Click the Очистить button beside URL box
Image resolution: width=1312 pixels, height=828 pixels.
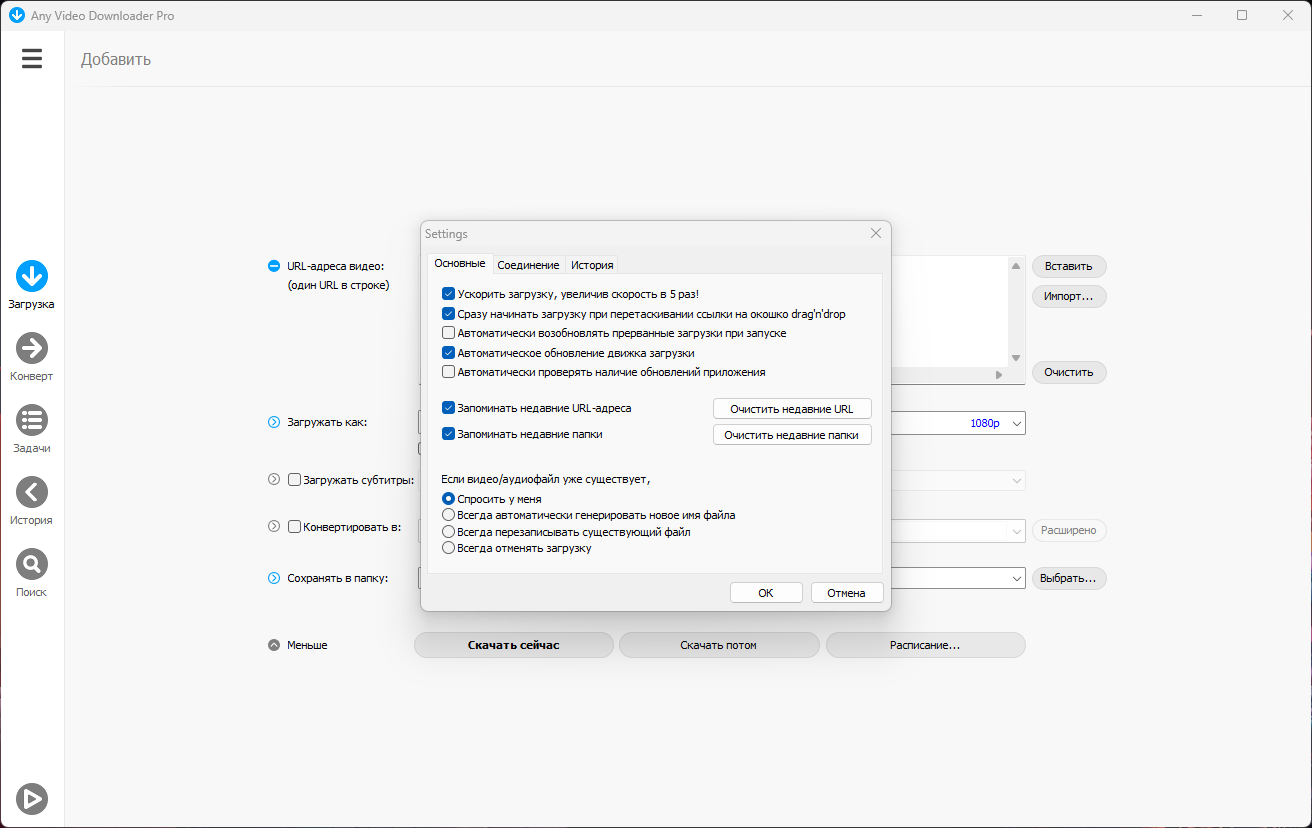tap(1069, 372)
